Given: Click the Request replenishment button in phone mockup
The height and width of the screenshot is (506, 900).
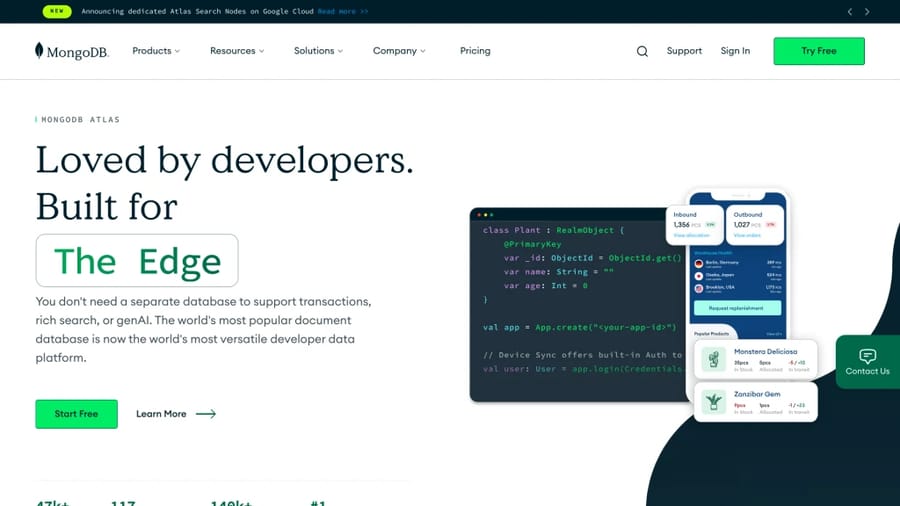Looking at the screenshot, I should [737, 308].
